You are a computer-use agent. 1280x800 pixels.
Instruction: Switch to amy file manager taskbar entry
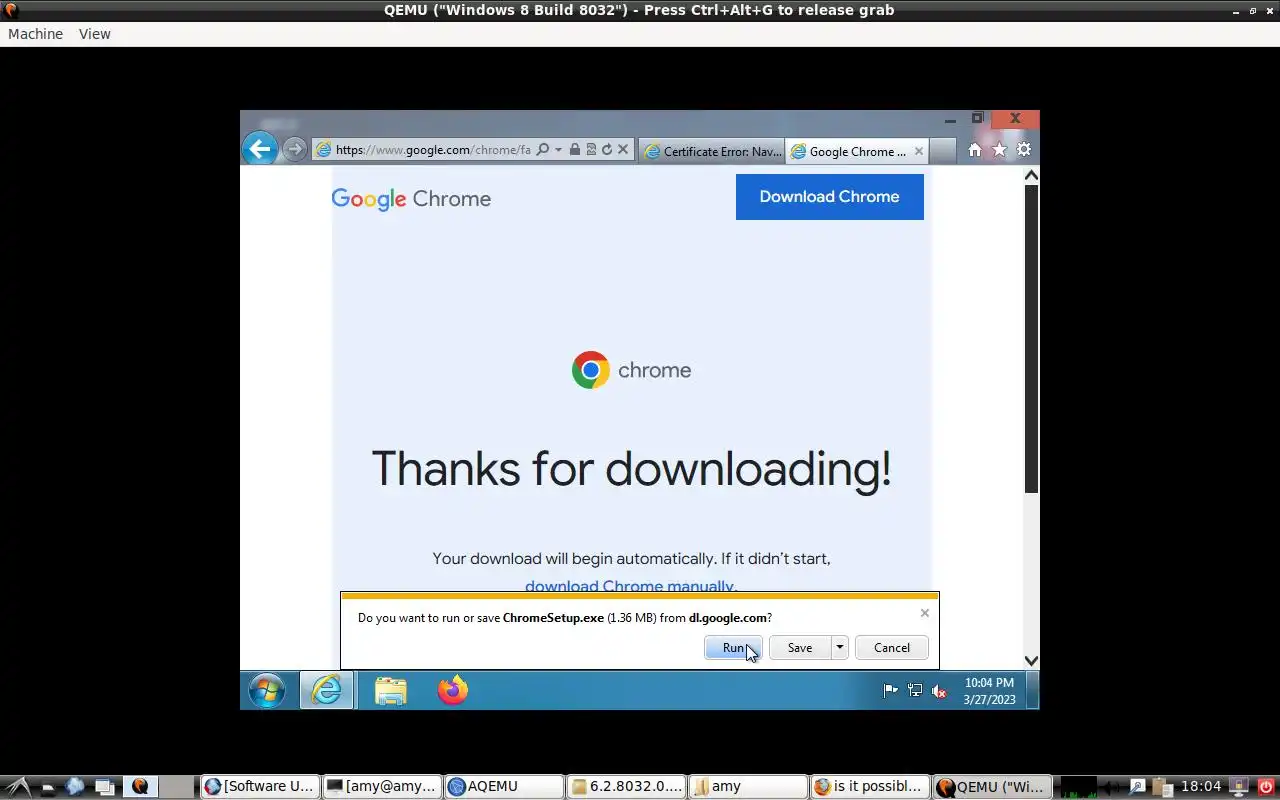click(x=748, y=787)
